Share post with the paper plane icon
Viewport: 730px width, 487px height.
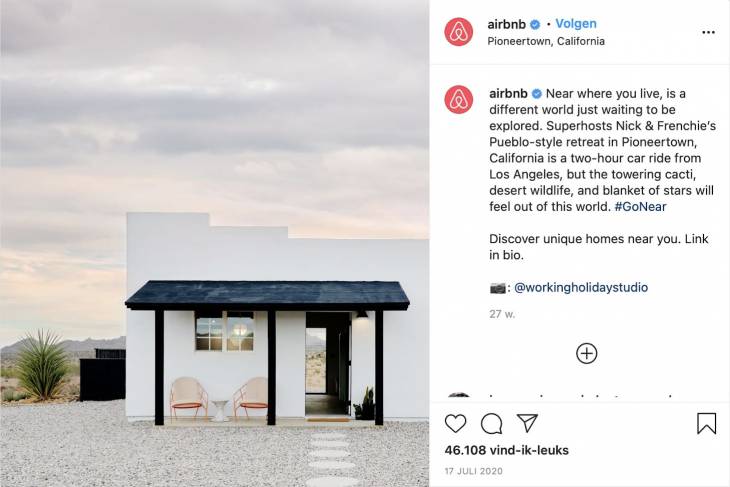(x=527, y=423)
